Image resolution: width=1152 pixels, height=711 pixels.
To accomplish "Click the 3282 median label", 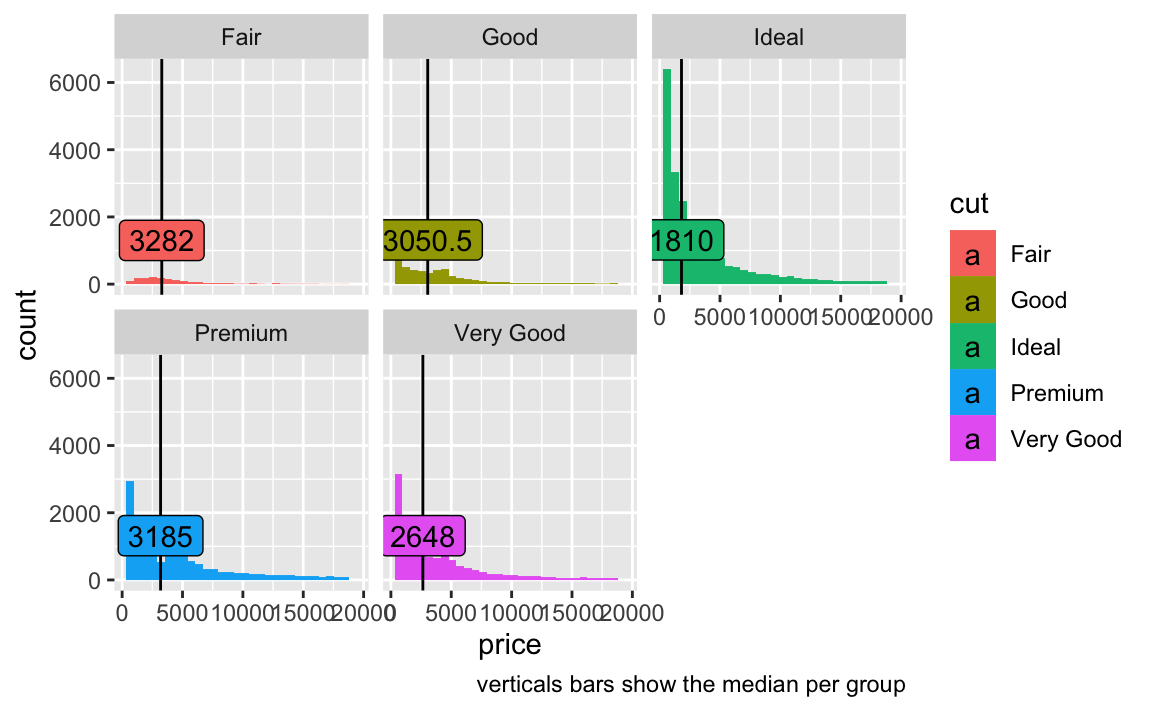I will pyautogui.click(x=162, y=240).
